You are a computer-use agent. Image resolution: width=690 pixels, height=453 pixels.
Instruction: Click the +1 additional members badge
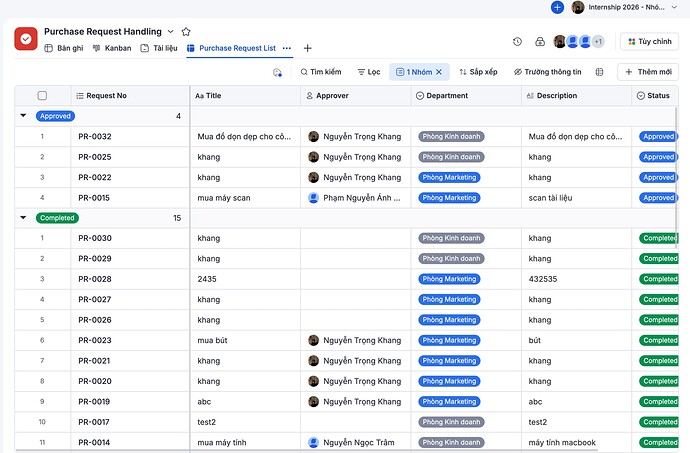click(x=598, y=41)
